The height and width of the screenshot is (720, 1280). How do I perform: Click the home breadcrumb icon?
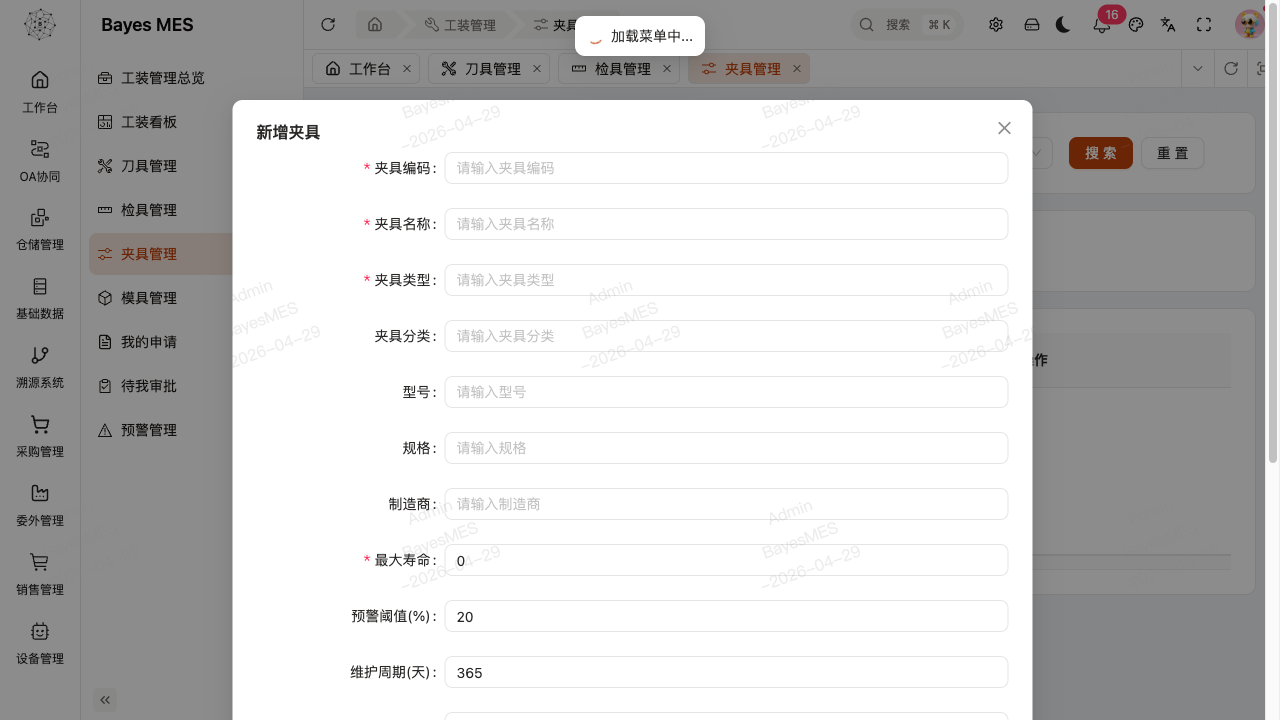[x=375, y=25]
